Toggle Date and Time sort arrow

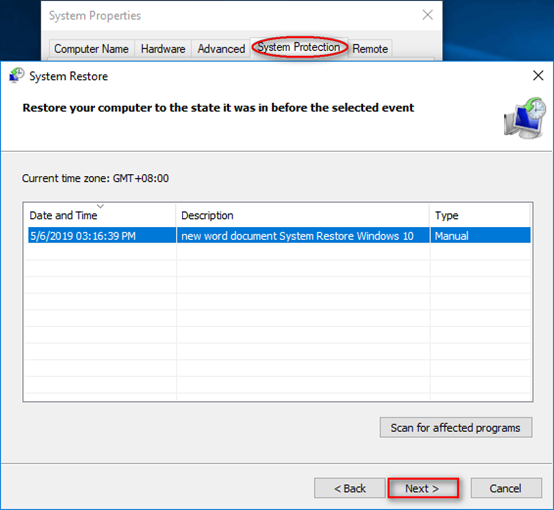[100, 206]
